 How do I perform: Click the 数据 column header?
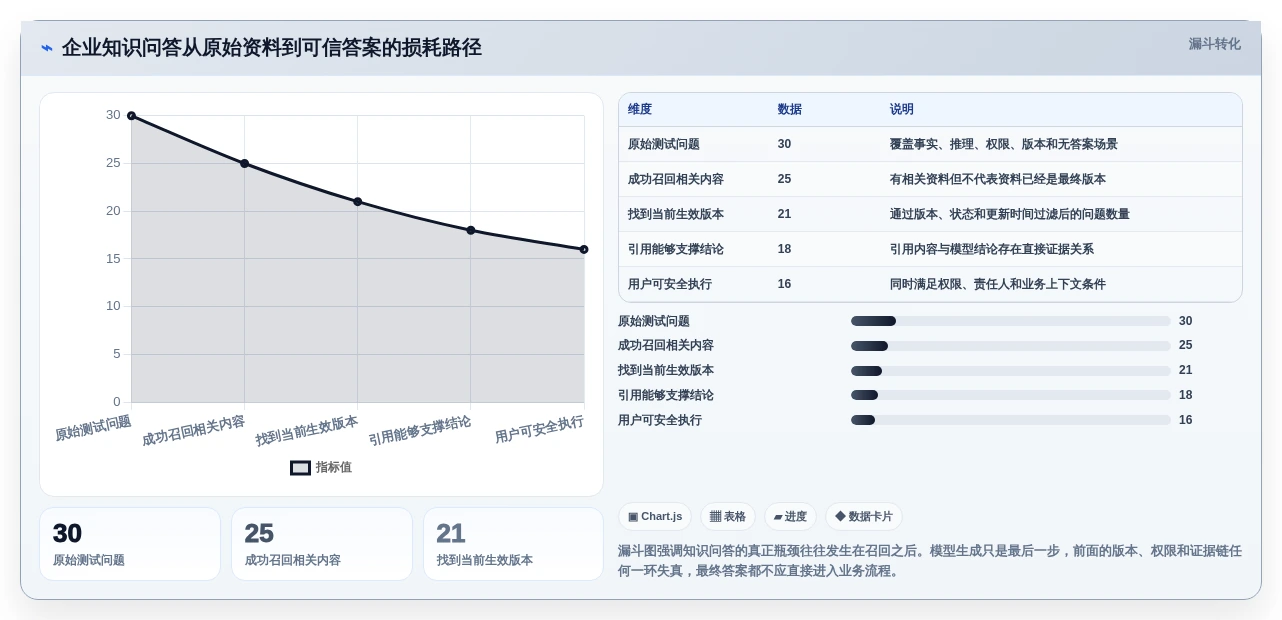pyautogui.click(x=790, y=110)
